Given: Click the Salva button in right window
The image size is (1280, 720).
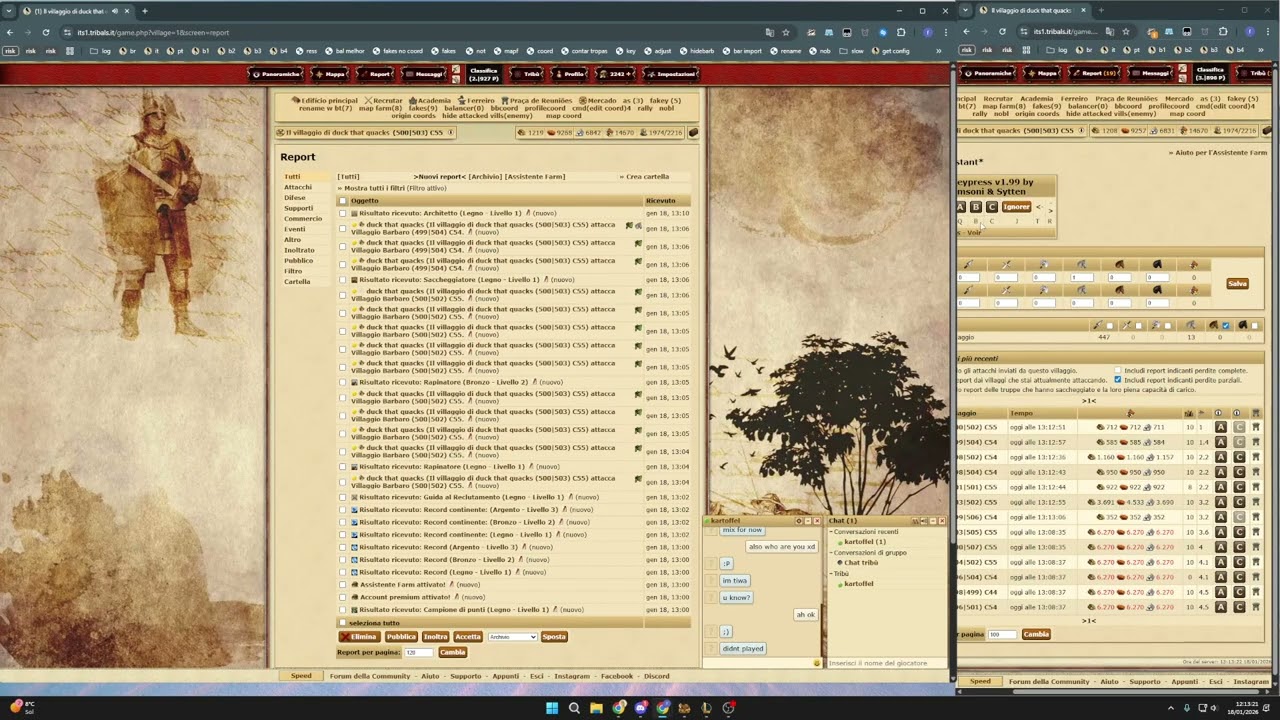Looking at the screenshot, I should [1237, 284].
